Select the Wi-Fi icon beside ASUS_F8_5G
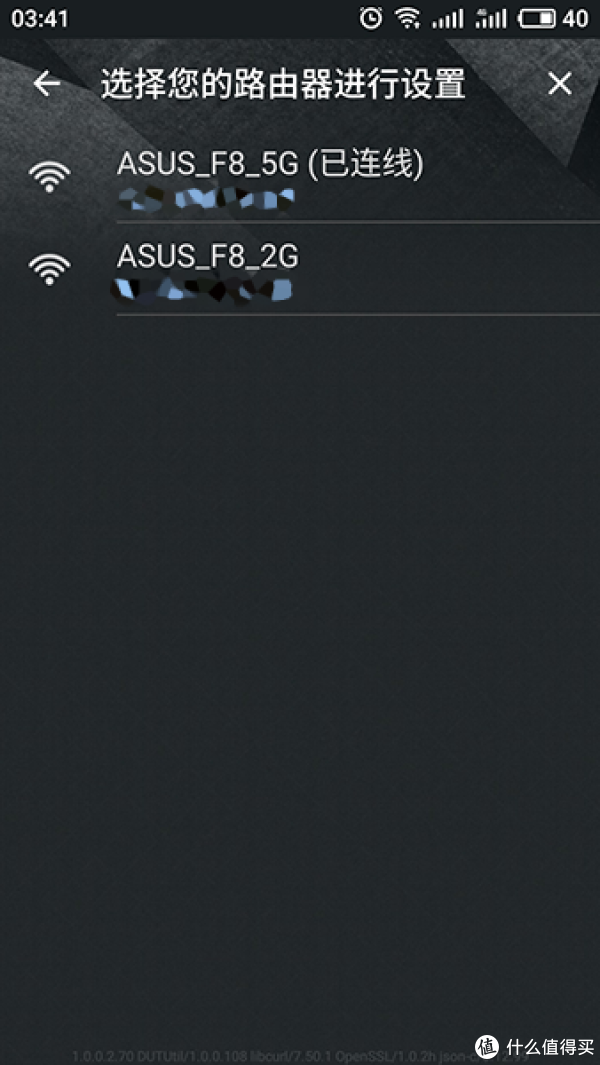 pos(49,177)
